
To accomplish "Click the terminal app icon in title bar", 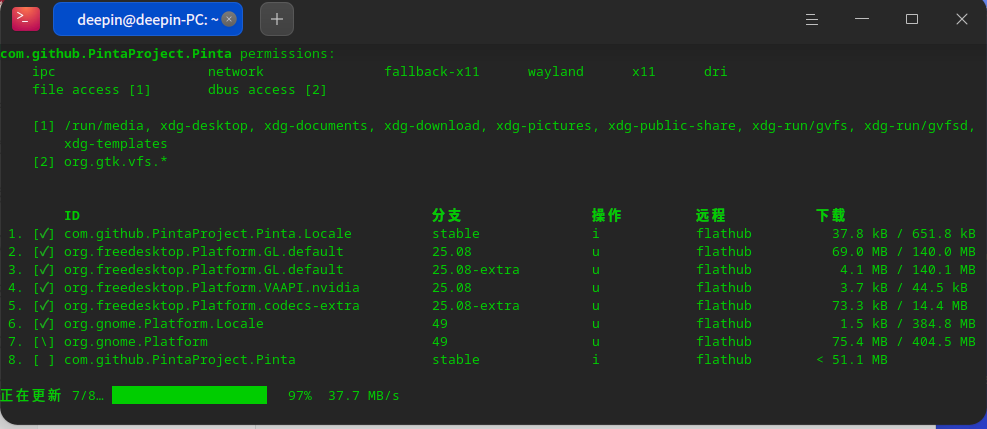I will tap(26, 19).
